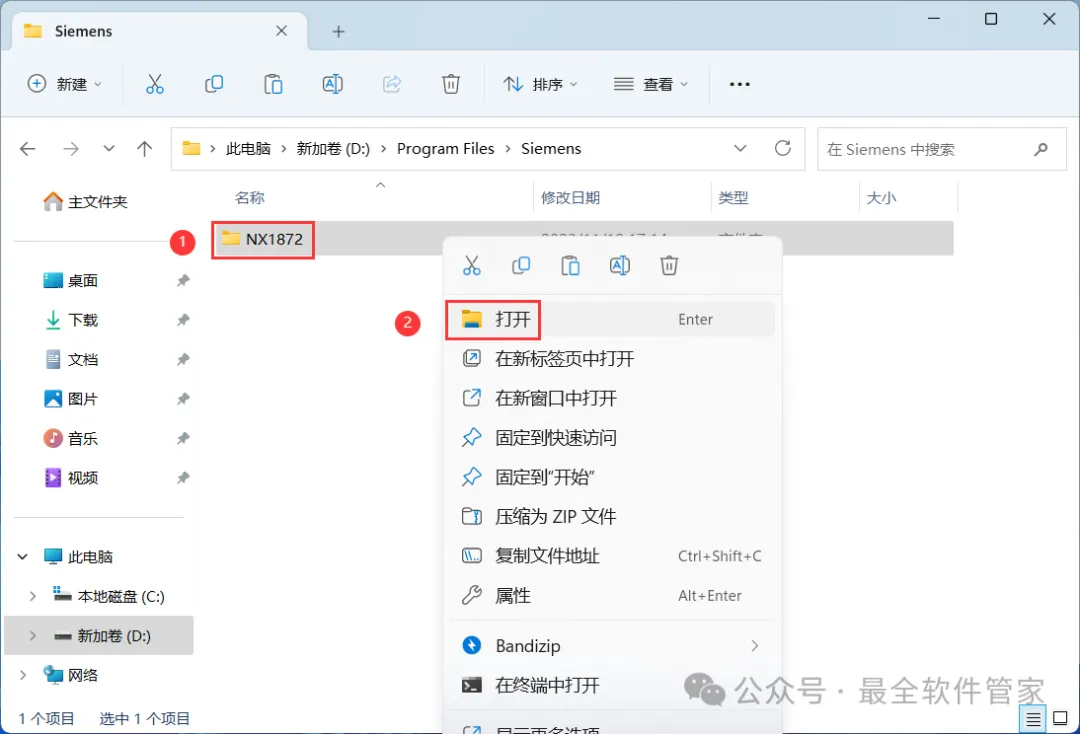
Task: Click the Refresh button in the address bar
Action: point(782,148)
